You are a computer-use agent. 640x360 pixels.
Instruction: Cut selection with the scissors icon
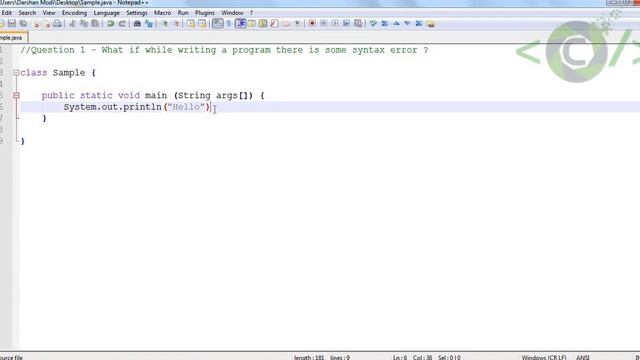point(72,24)
